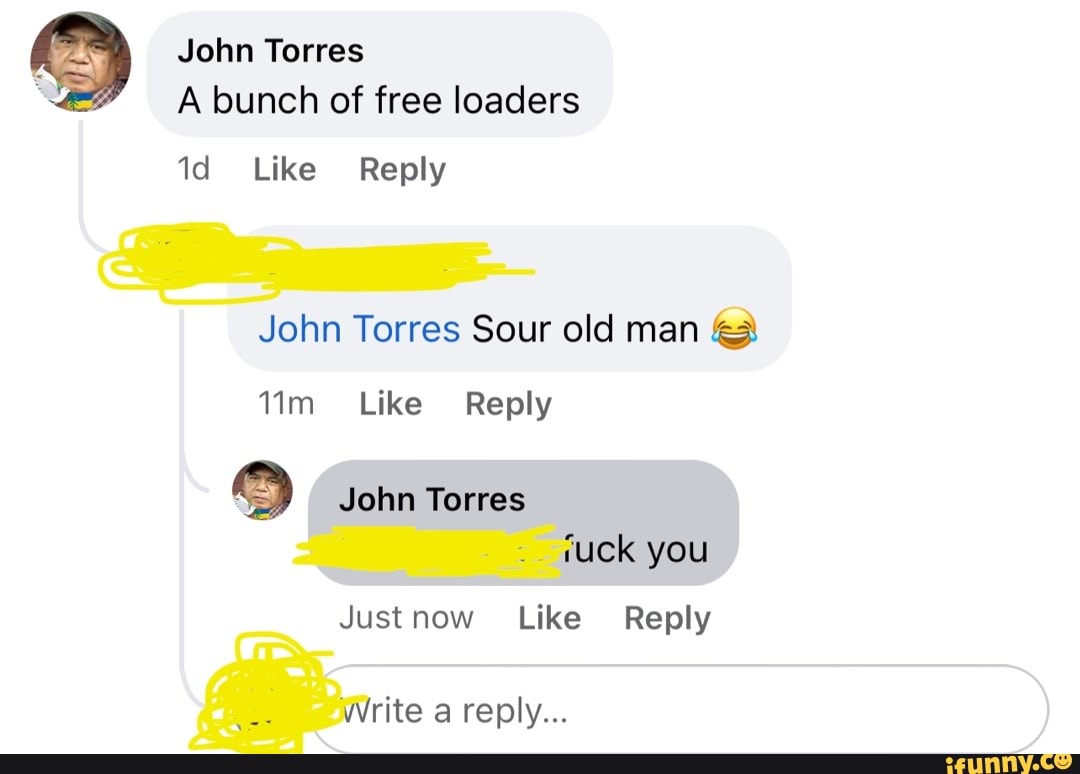Image resolution: width=1080 pixels, height=774 pixels.
Task: Focus the 'Write a reply...' input field
Action: 678,709
